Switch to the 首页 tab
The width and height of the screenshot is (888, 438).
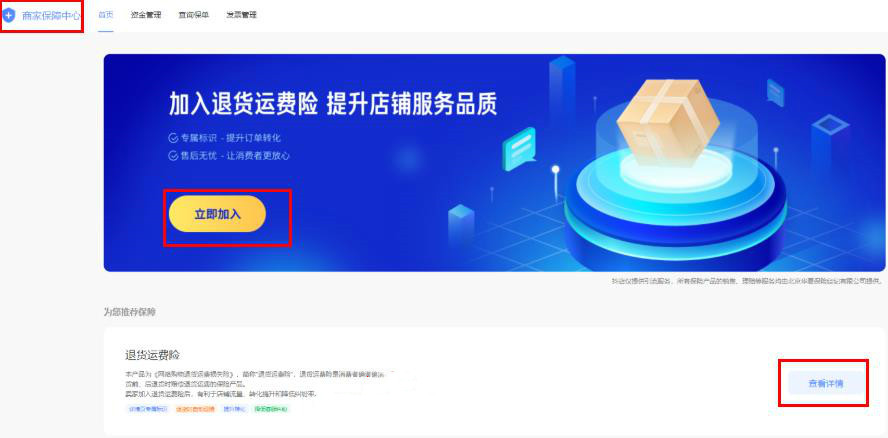click(106, 15)
